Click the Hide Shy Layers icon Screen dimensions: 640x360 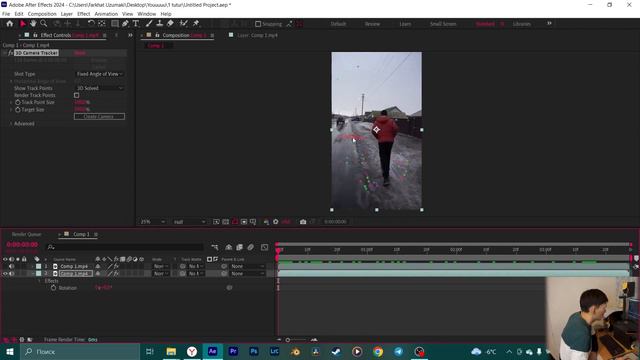pos(229,247)
